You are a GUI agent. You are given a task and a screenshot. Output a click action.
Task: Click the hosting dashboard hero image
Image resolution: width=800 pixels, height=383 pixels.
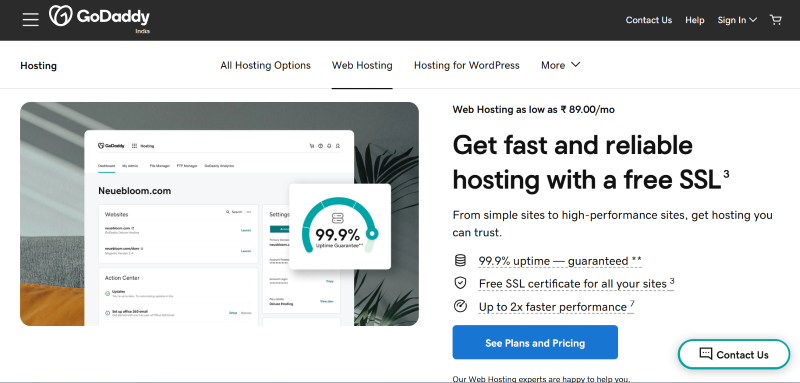coord(219,214)
